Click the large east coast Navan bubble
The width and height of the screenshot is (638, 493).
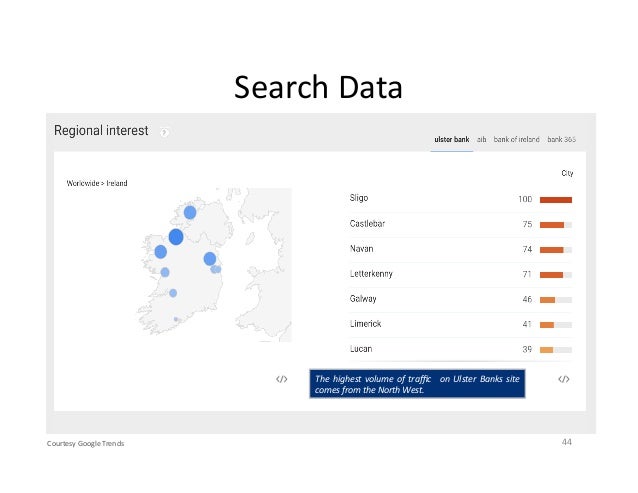210,259
